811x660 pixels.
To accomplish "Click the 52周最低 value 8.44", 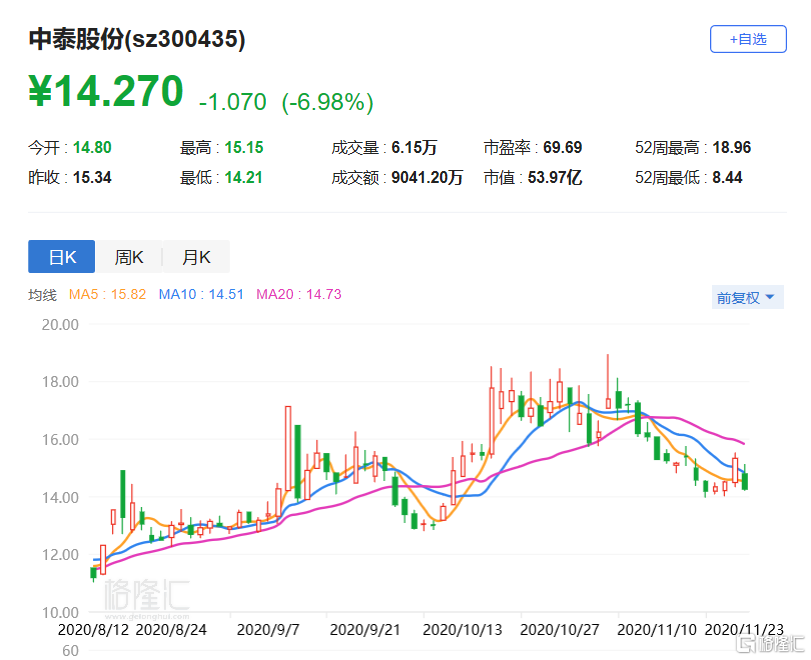I will click(728, 178).
